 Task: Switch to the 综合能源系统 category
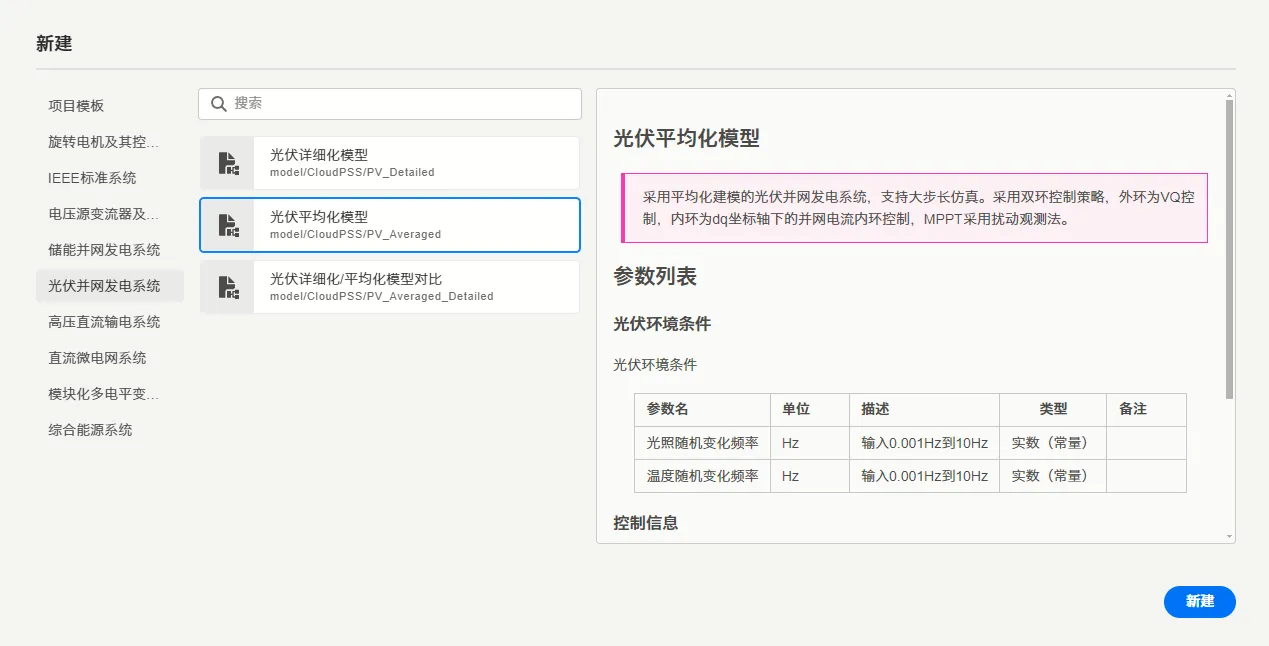110,430
